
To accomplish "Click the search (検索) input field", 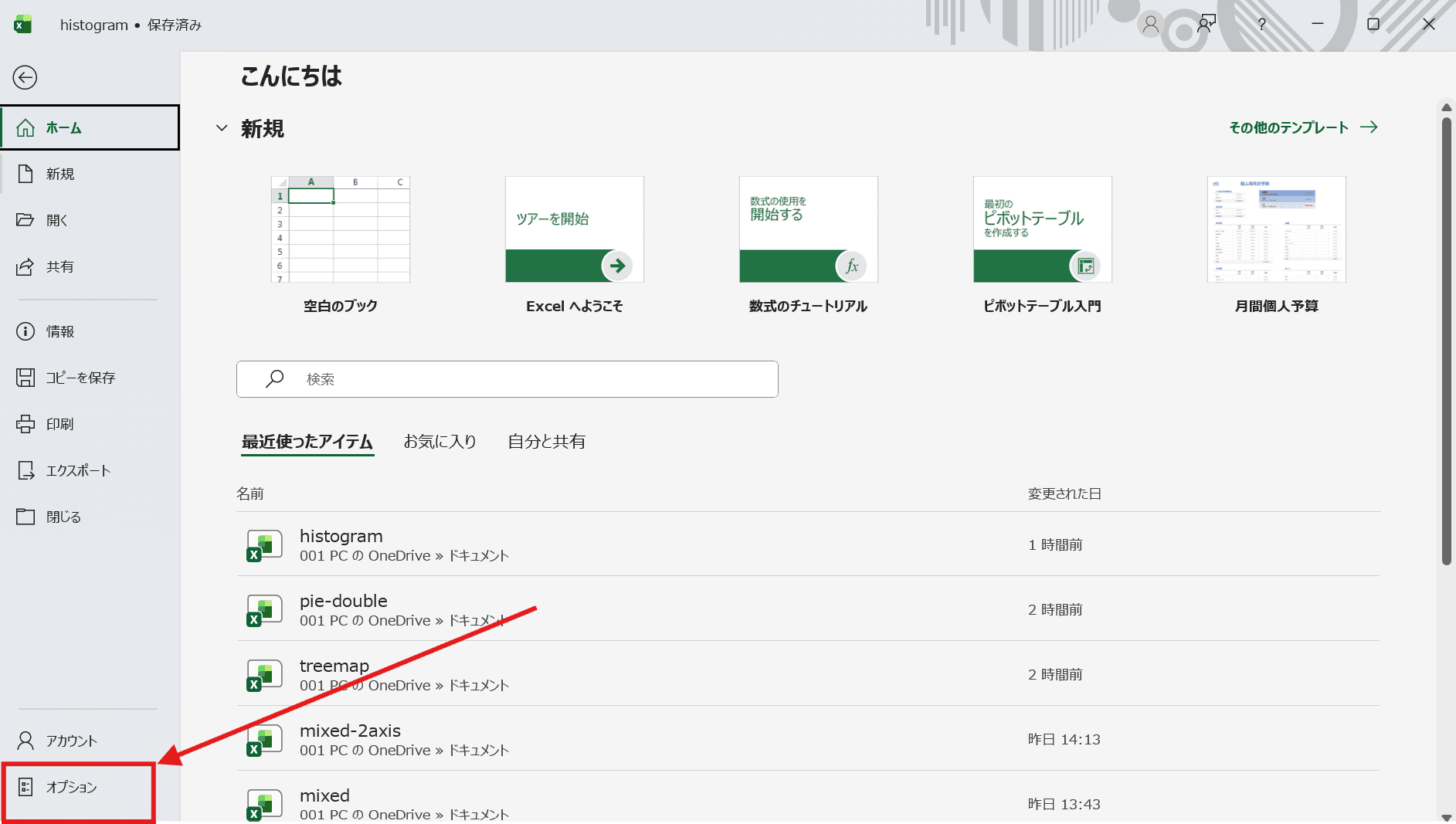I will pyautogui.click(x=507, y=379).
